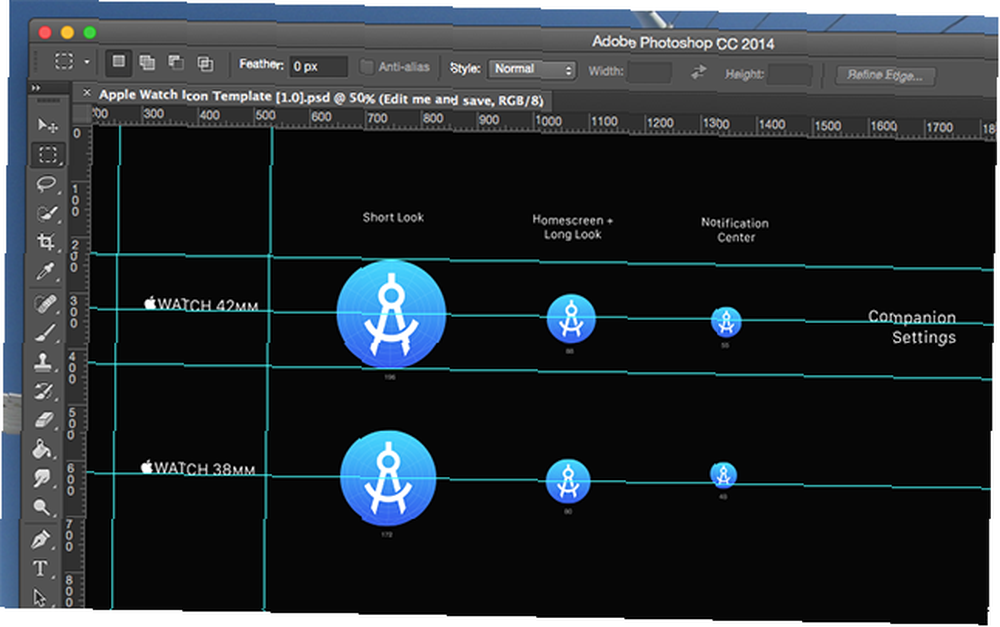This screenshot has width=1000, height=627.
Task: Click the ruler origin corner box
Action: (x=82, y=114)
